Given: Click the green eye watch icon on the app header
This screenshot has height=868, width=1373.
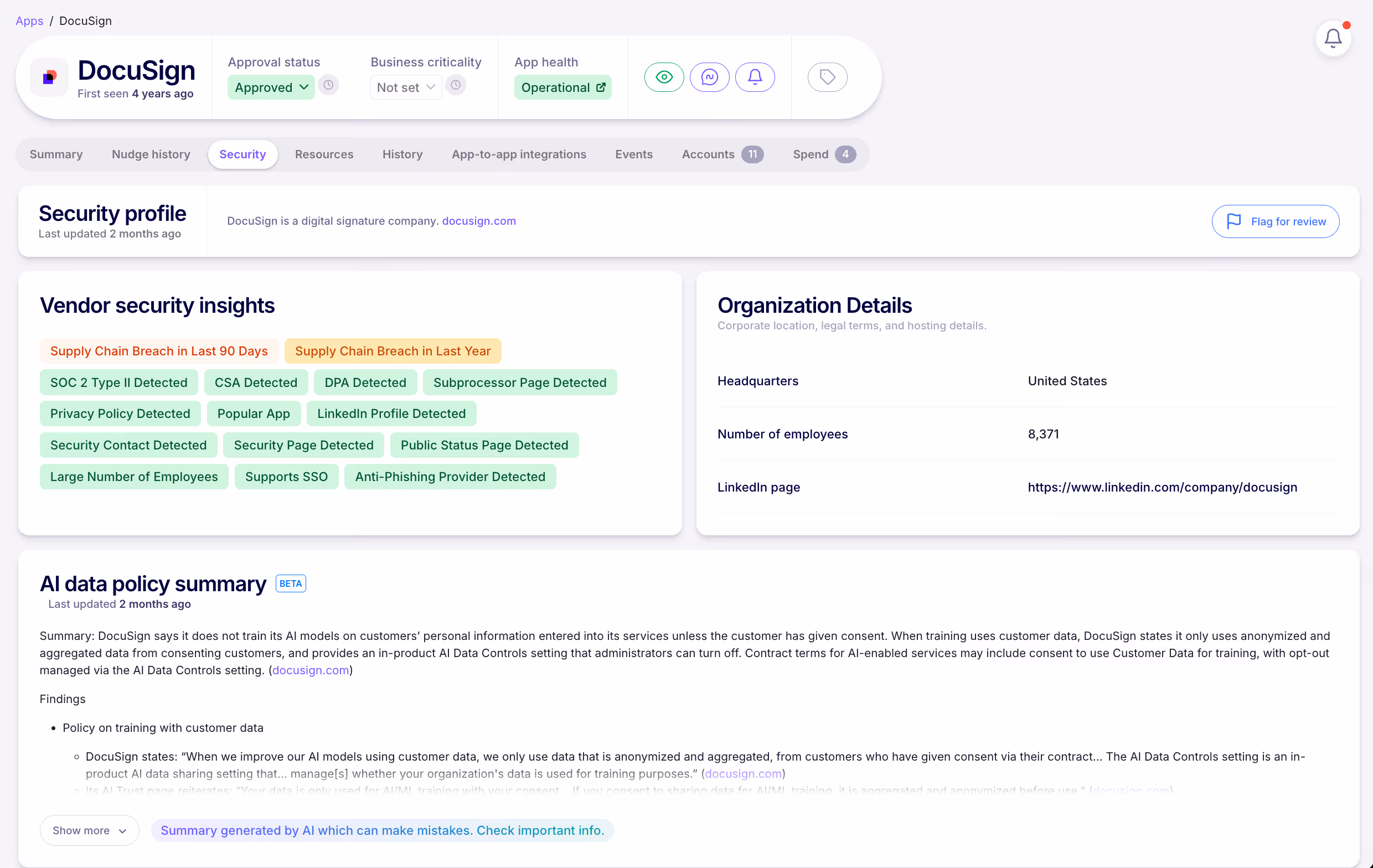Looking at the screenshot, I should tap(664, 77).
